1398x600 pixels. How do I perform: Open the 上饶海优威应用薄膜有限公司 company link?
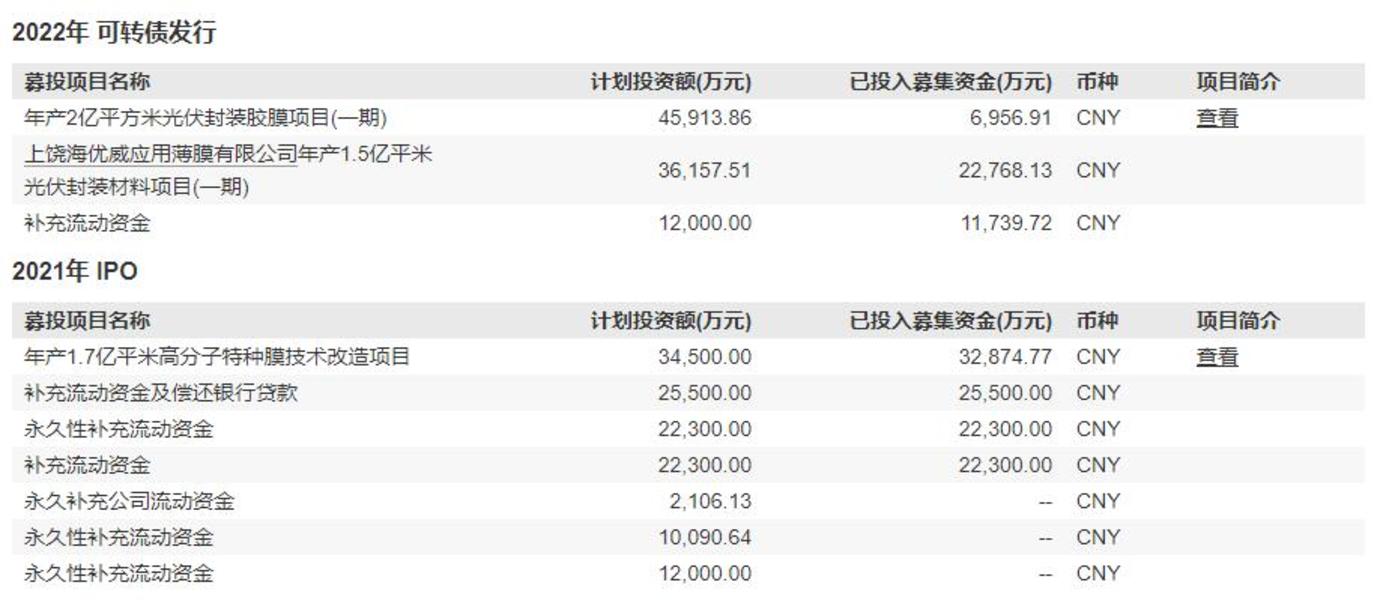[x=160, y=155]
